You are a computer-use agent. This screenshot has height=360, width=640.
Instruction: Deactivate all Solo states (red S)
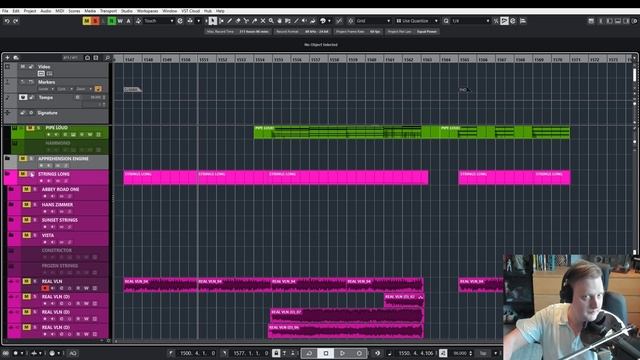point(95,21)
